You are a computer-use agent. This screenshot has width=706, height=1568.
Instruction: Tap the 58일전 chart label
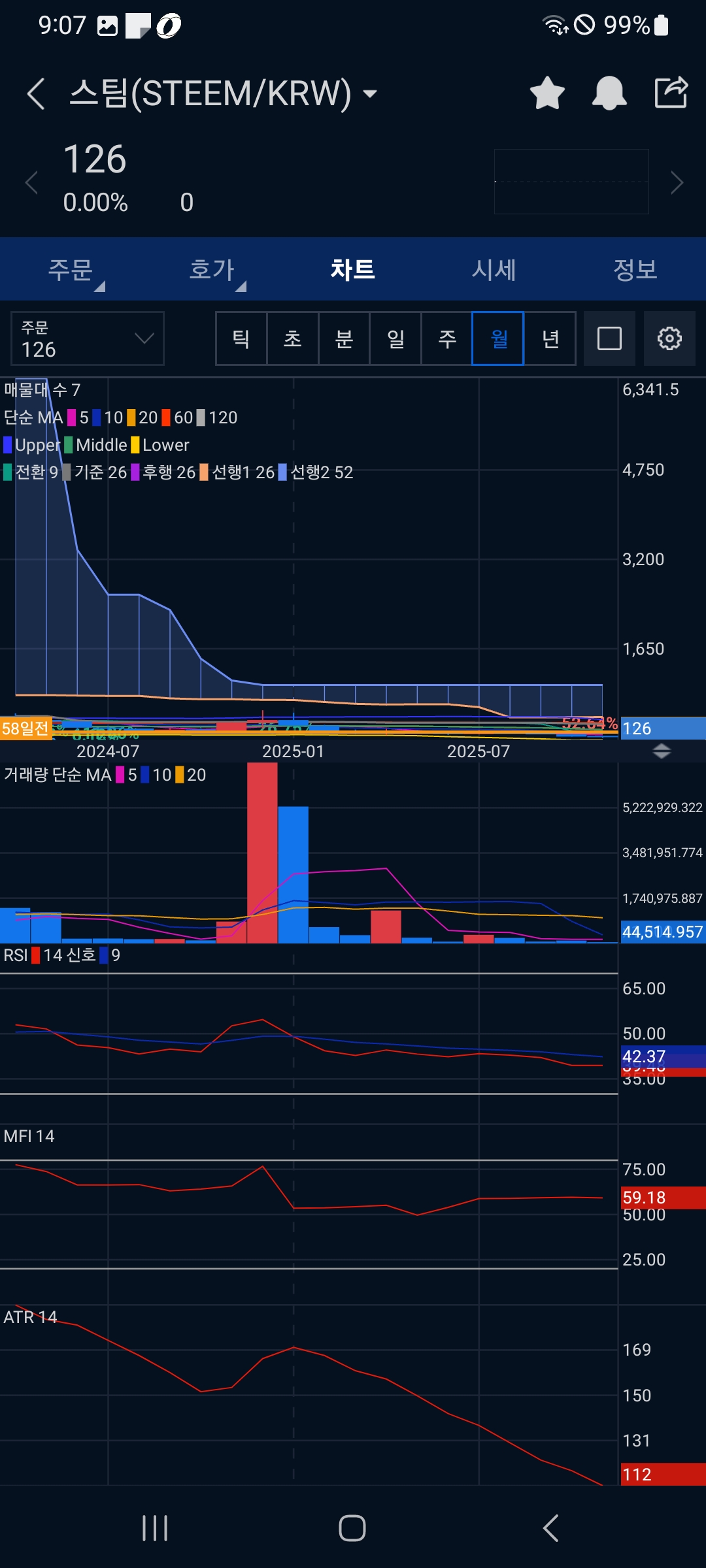[x=25, y=728]
